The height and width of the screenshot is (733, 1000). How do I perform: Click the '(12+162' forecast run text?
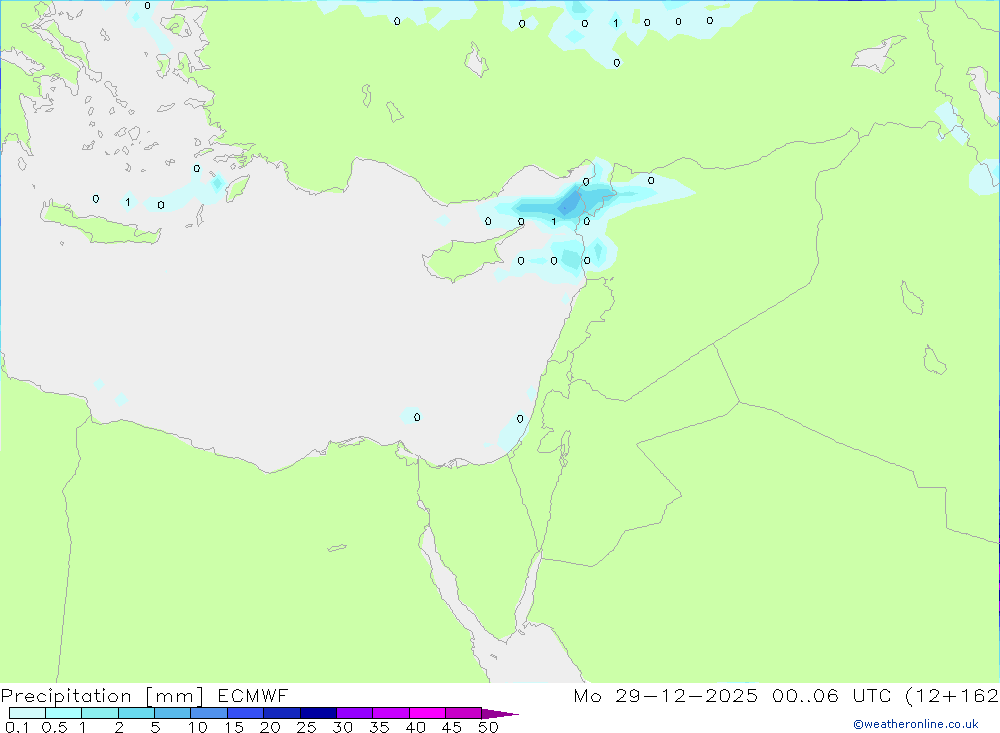tap(952, 696)
